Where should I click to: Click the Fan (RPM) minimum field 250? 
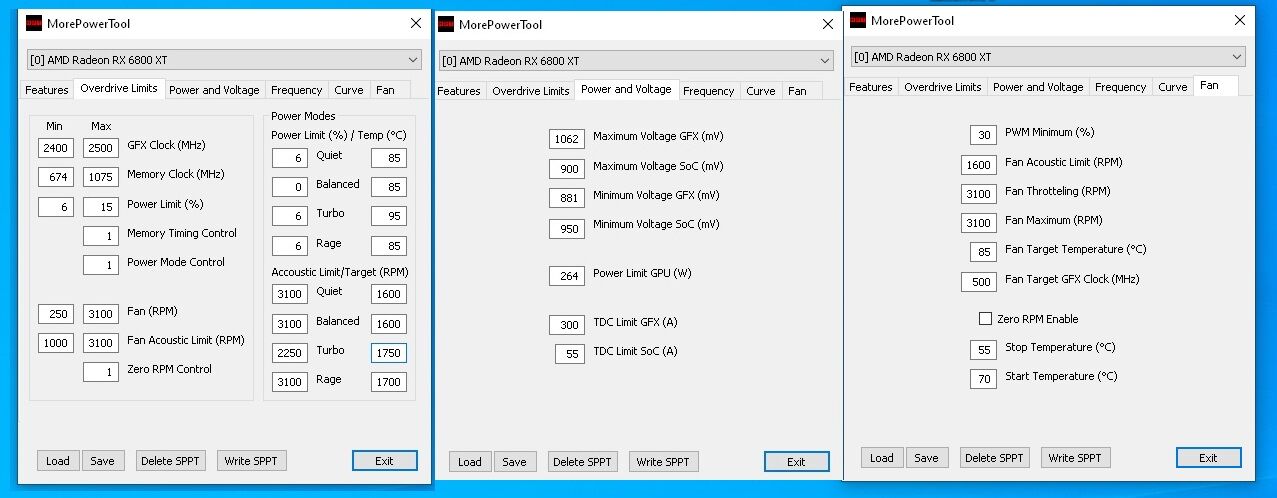[56, 314]
